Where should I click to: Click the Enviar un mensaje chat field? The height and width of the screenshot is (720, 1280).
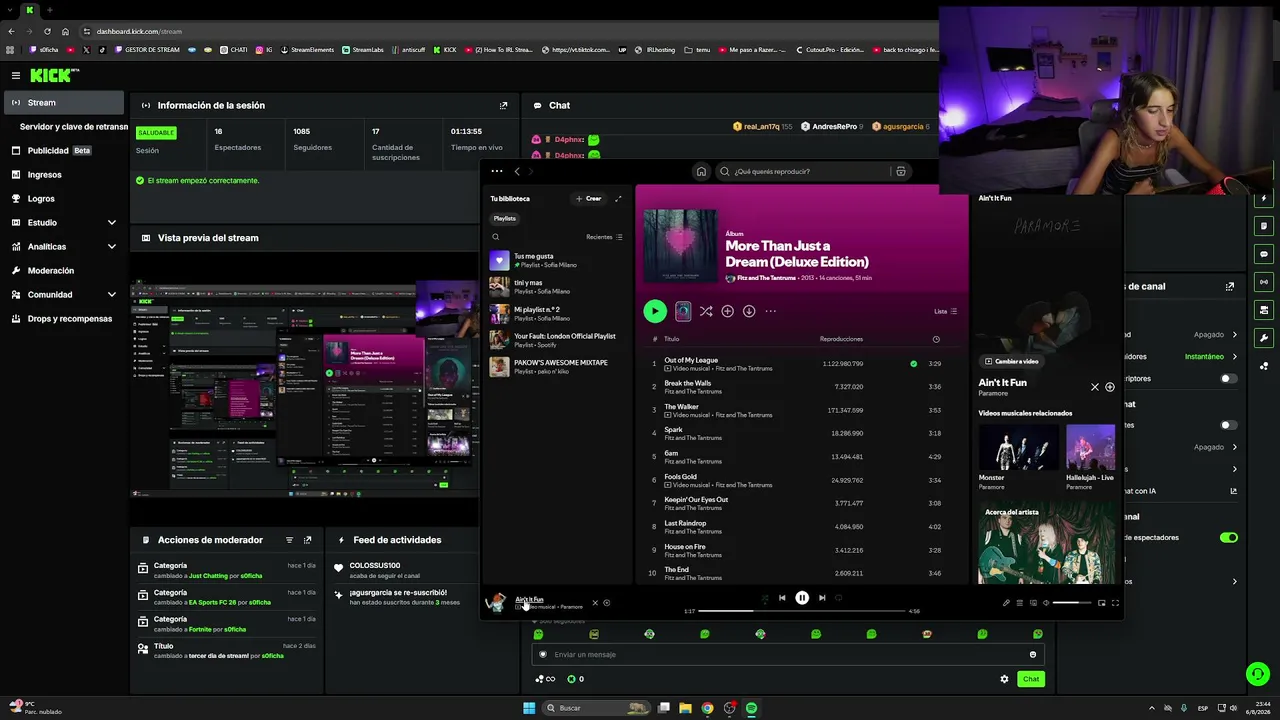point(788,655)
